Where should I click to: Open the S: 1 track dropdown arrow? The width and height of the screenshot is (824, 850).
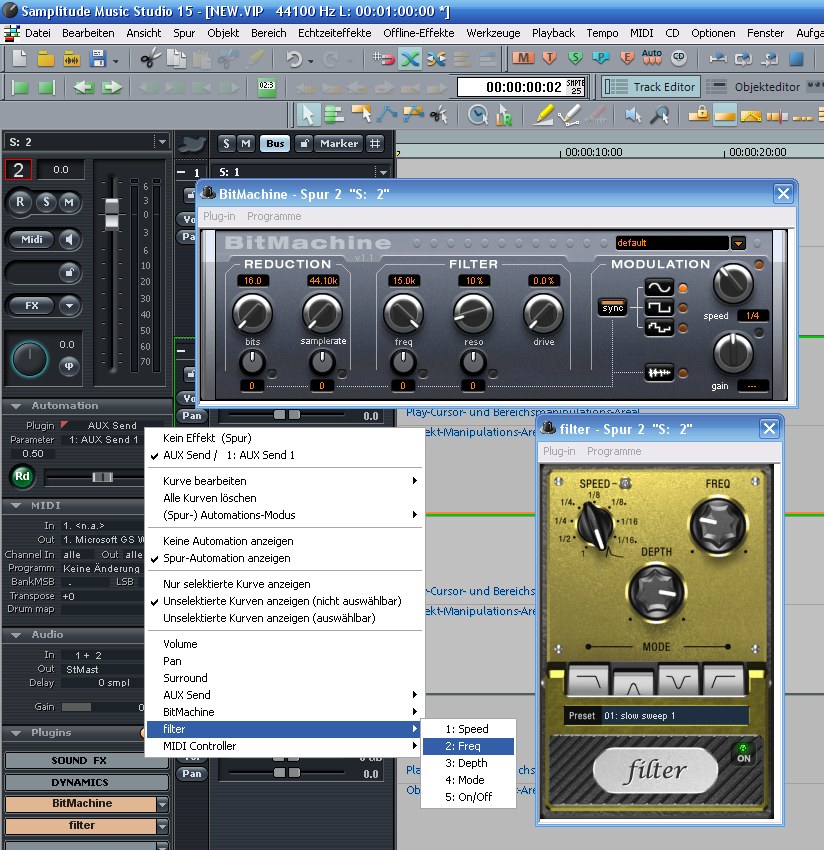click(383, 172)
